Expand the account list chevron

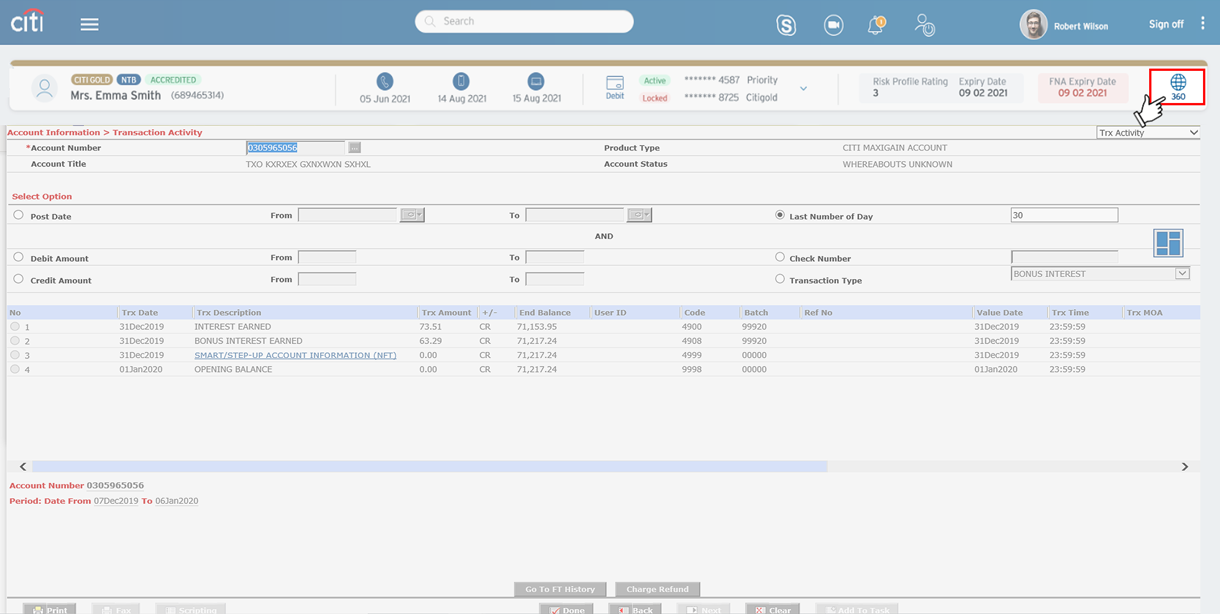coord(803,88)
